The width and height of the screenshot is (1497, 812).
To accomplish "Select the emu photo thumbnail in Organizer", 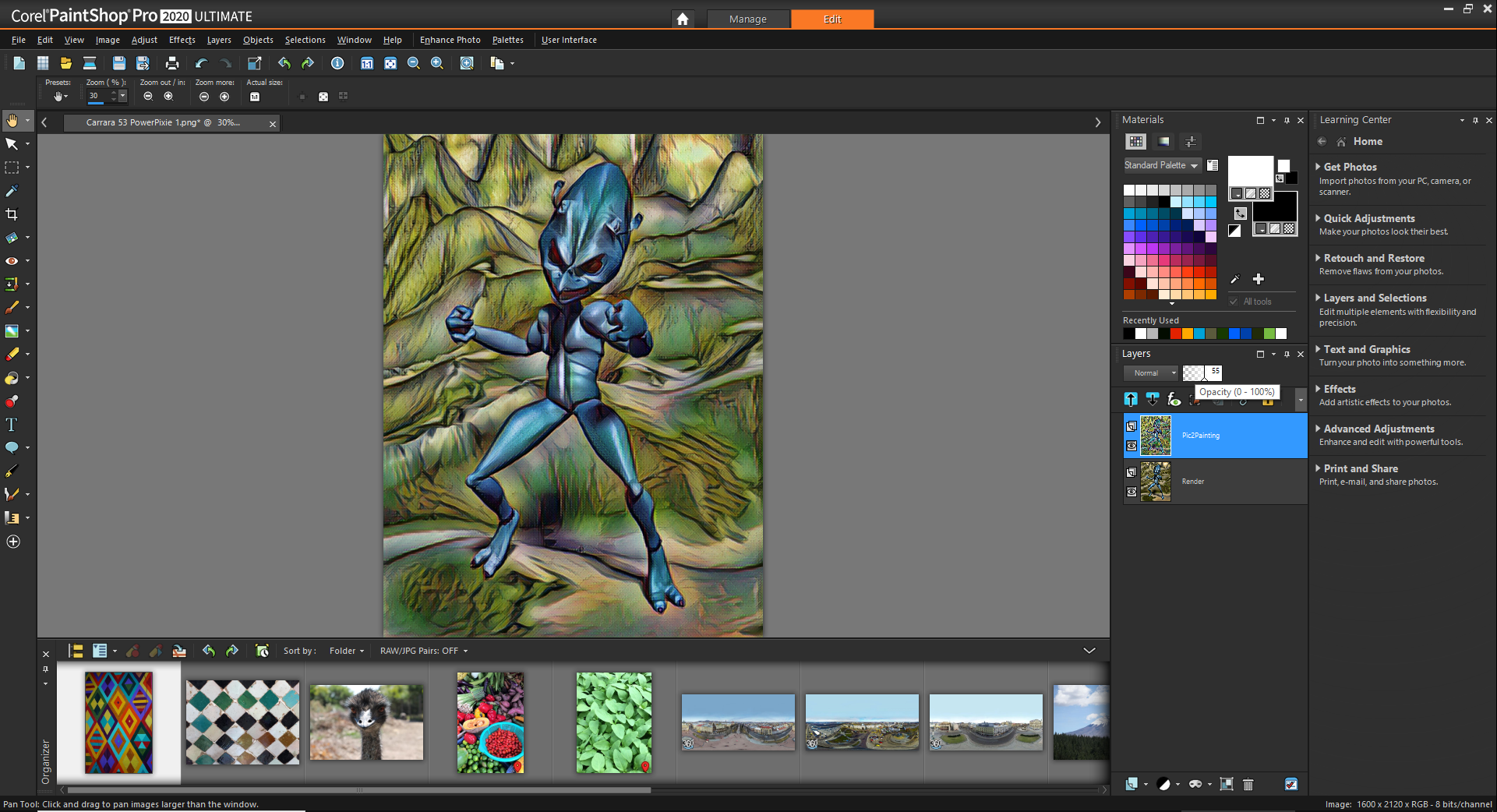I will [x=366, y=722].
